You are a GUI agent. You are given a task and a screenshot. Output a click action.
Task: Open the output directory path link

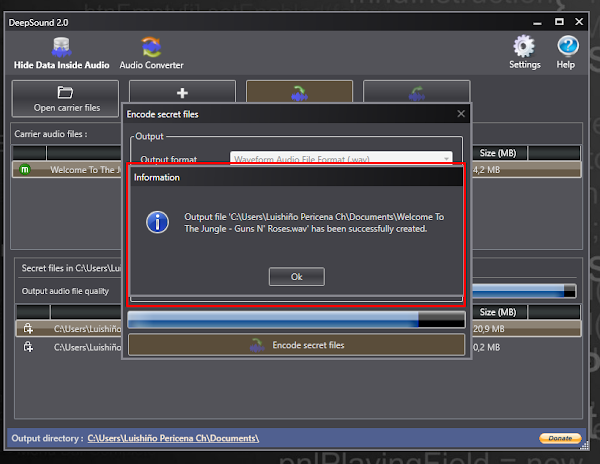173,438
